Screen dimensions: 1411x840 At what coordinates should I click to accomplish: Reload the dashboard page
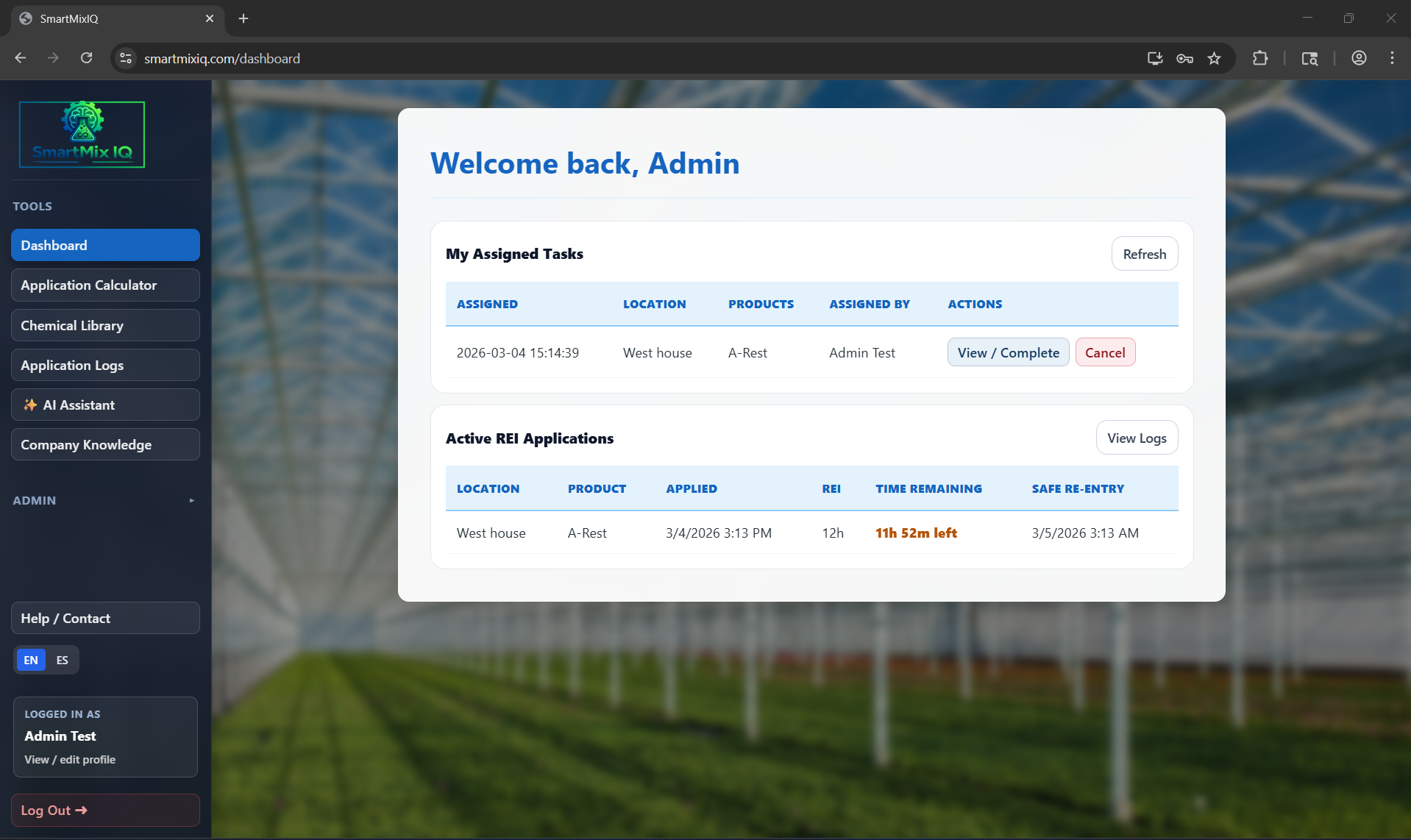pos(86,58)
